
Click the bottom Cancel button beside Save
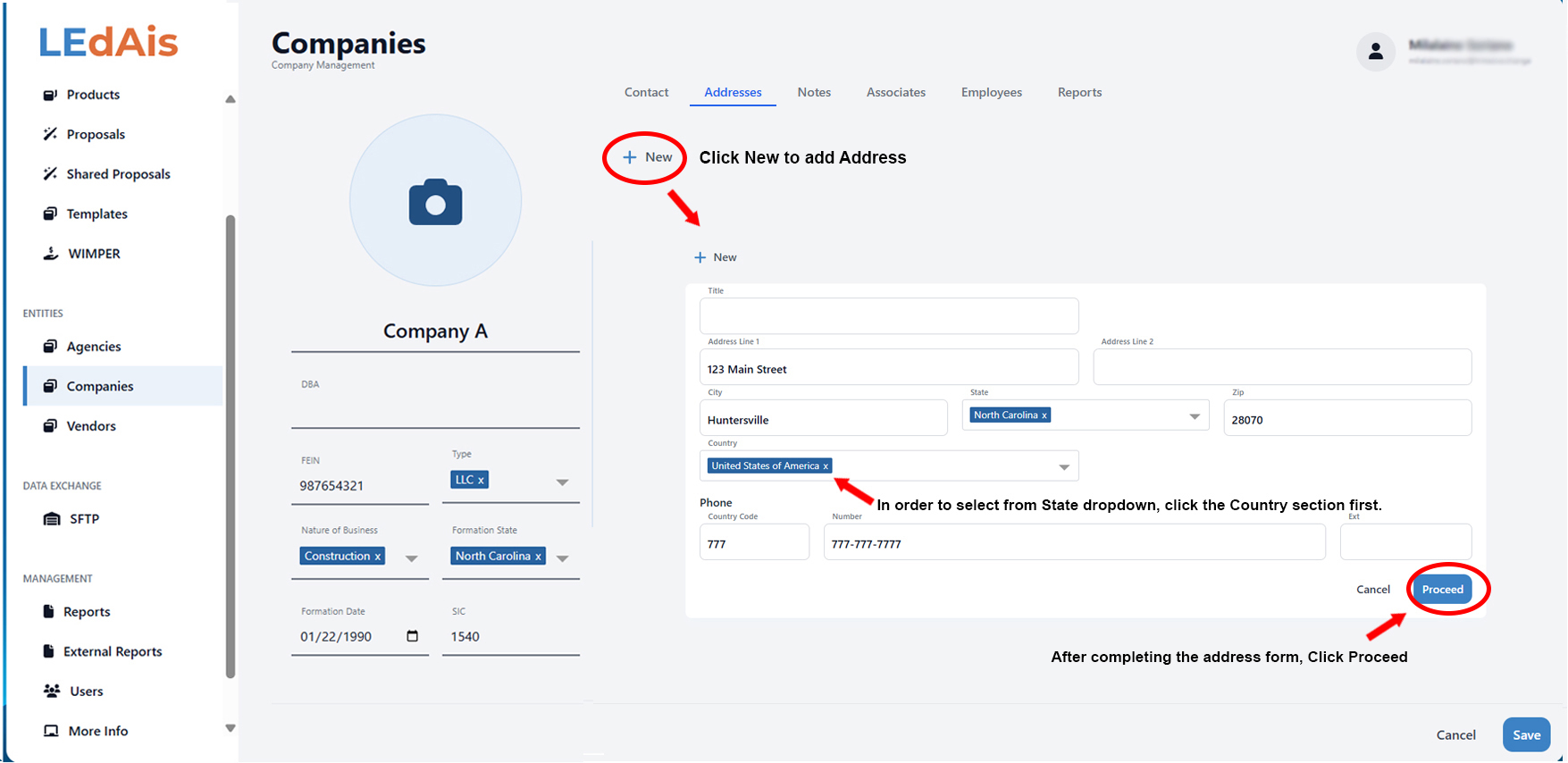point(1455,735)
